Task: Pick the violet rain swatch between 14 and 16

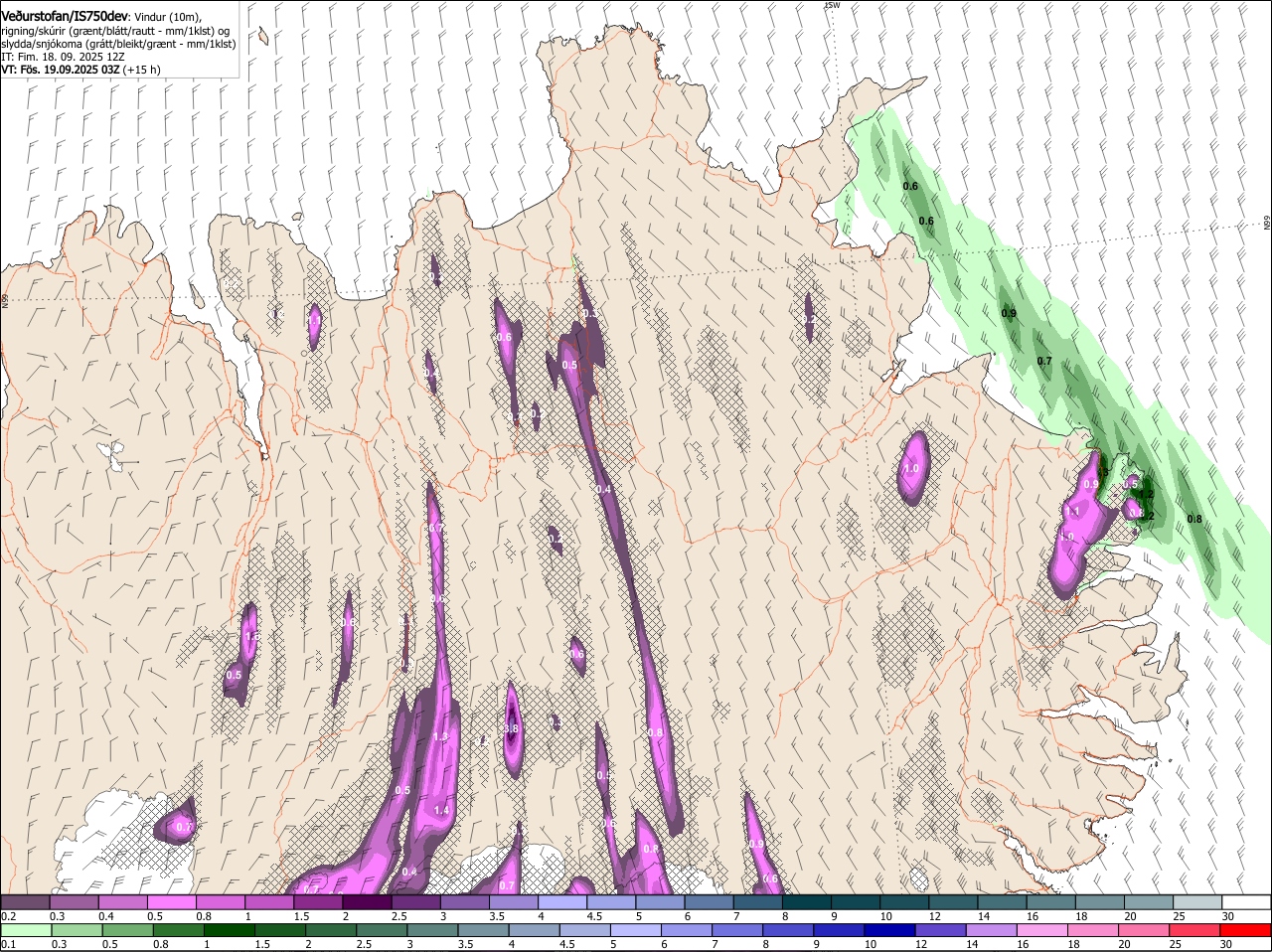Action: [x=993, y=930]
